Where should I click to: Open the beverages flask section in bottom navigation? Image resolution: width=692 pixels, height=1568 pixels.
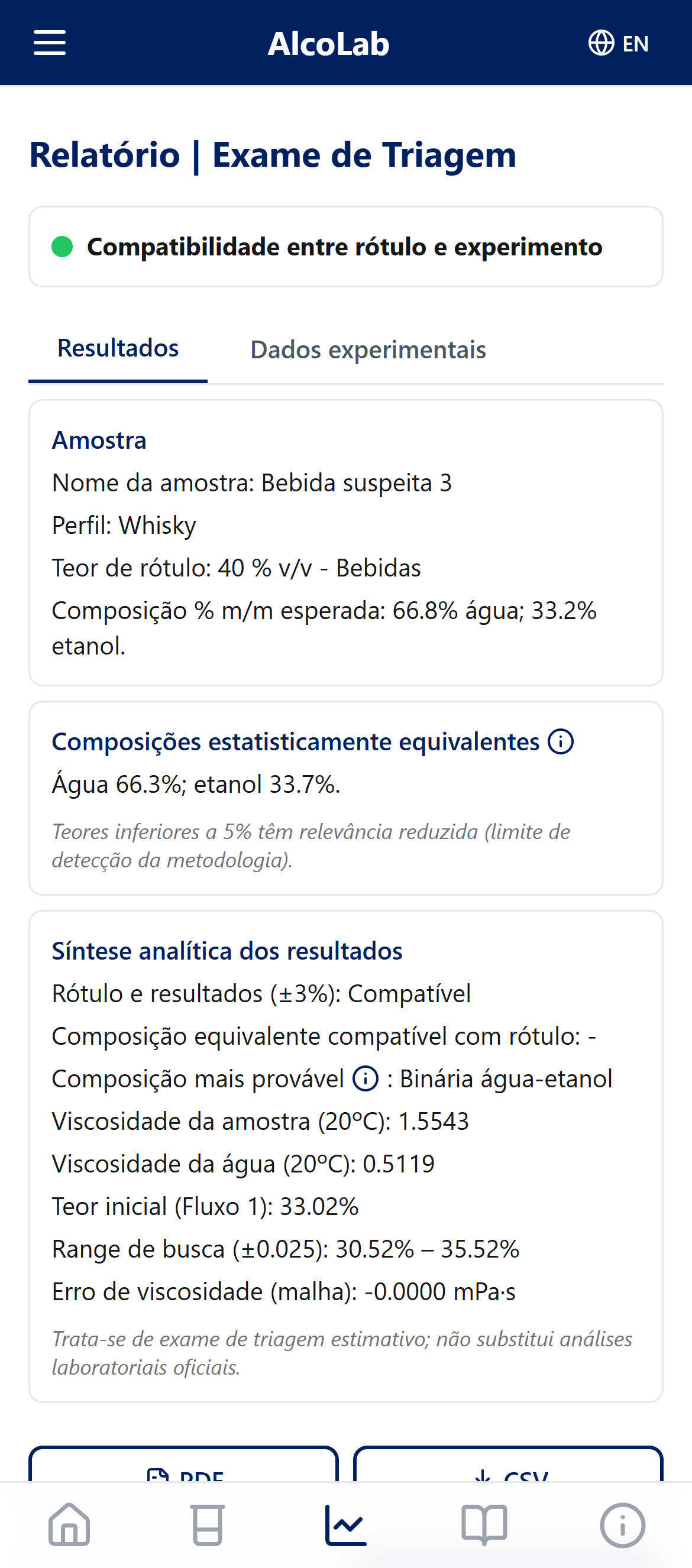[x=207, y=1525]
